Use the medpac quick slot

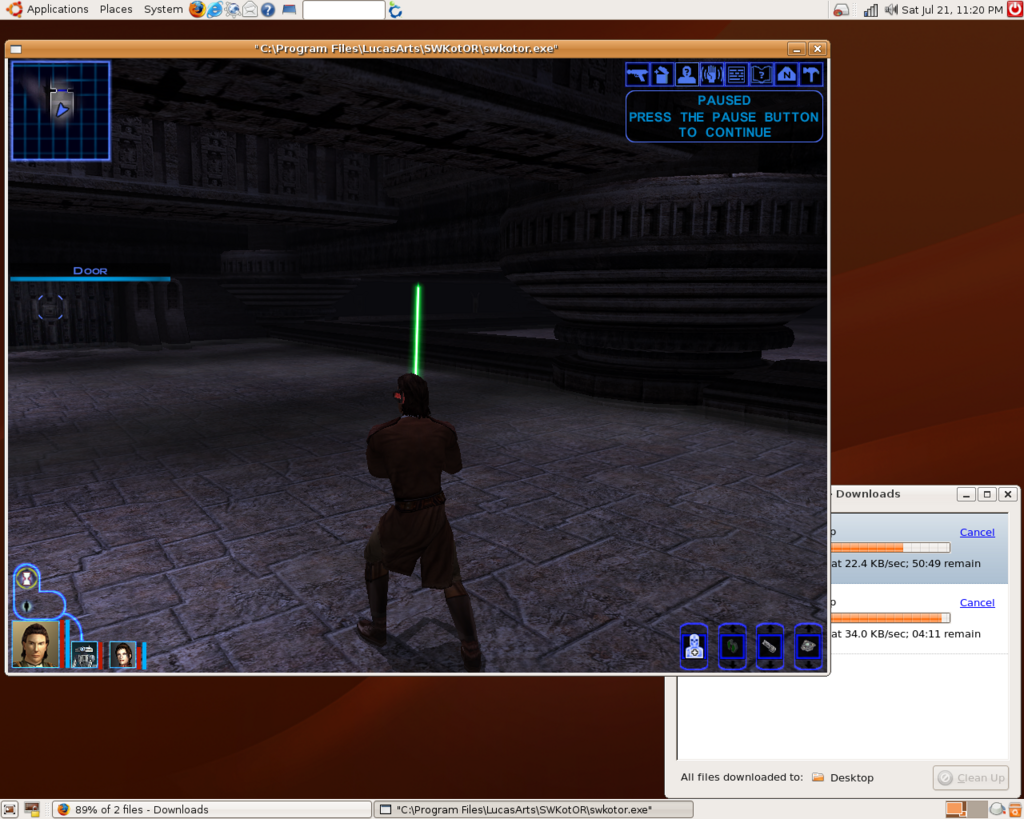coord(694,647)
